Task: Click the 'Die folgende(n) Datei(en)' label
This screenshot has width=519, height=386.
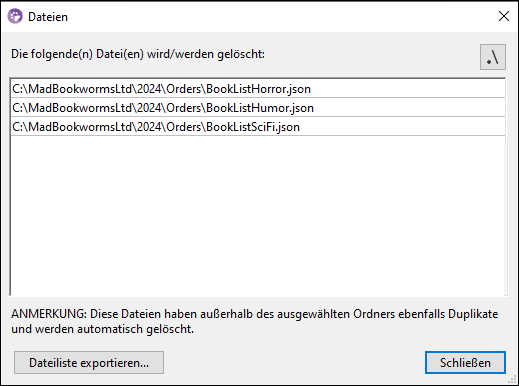Action: click(x=138, y=54)
